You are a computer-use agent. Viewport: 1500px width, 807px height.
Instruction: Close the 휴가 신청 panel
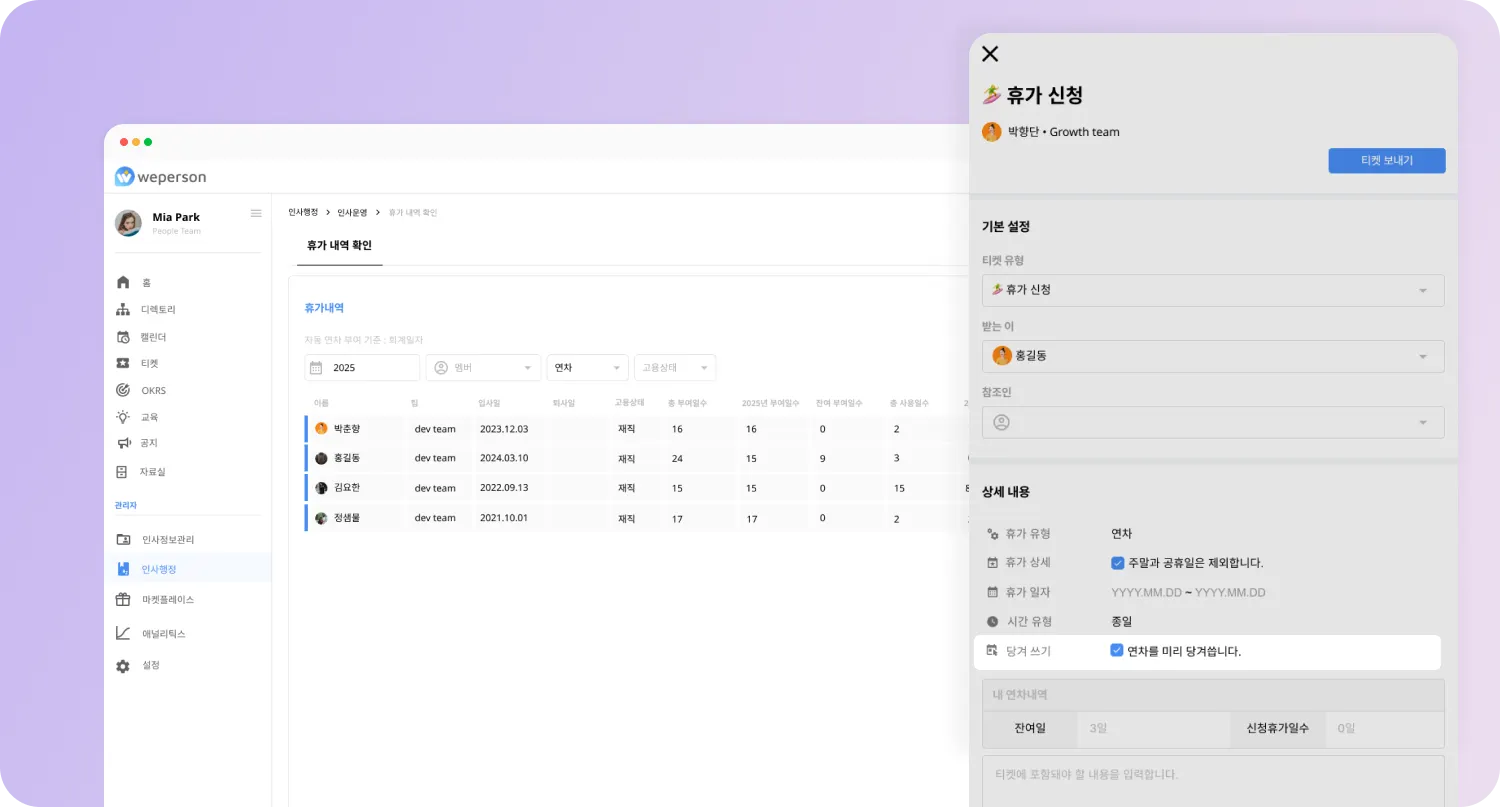pos(990,54)
